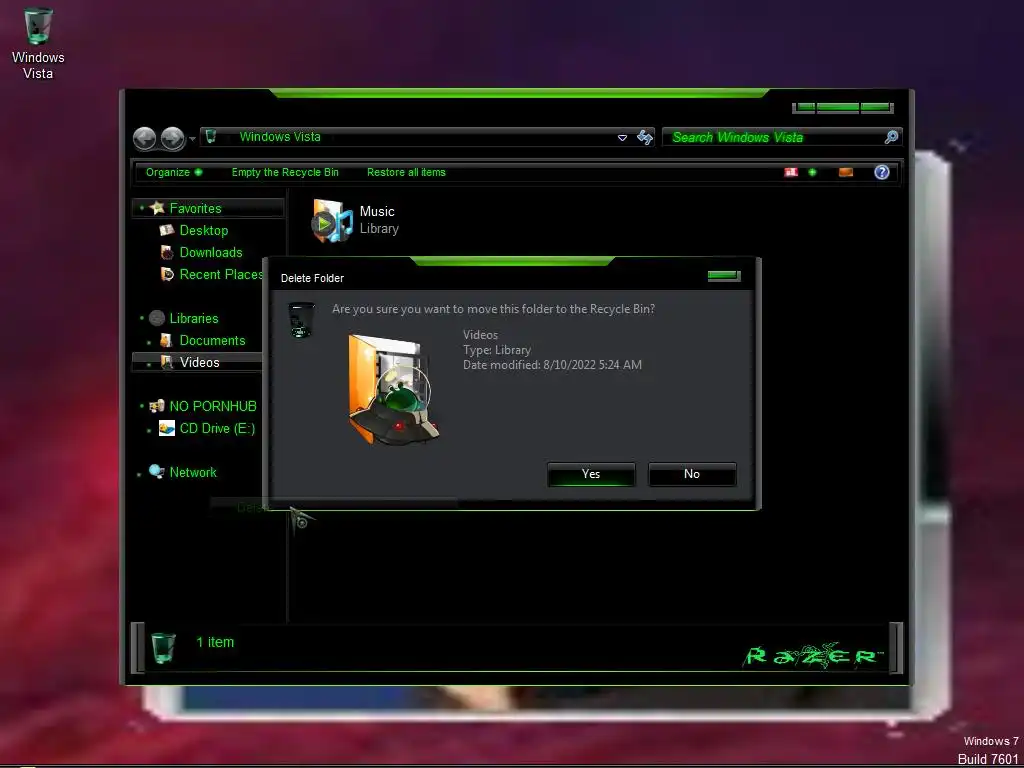Open Recent Places in Favorites
This screenshot has width=1024, height=768.
pyautogui.click(x=221, y=275)
